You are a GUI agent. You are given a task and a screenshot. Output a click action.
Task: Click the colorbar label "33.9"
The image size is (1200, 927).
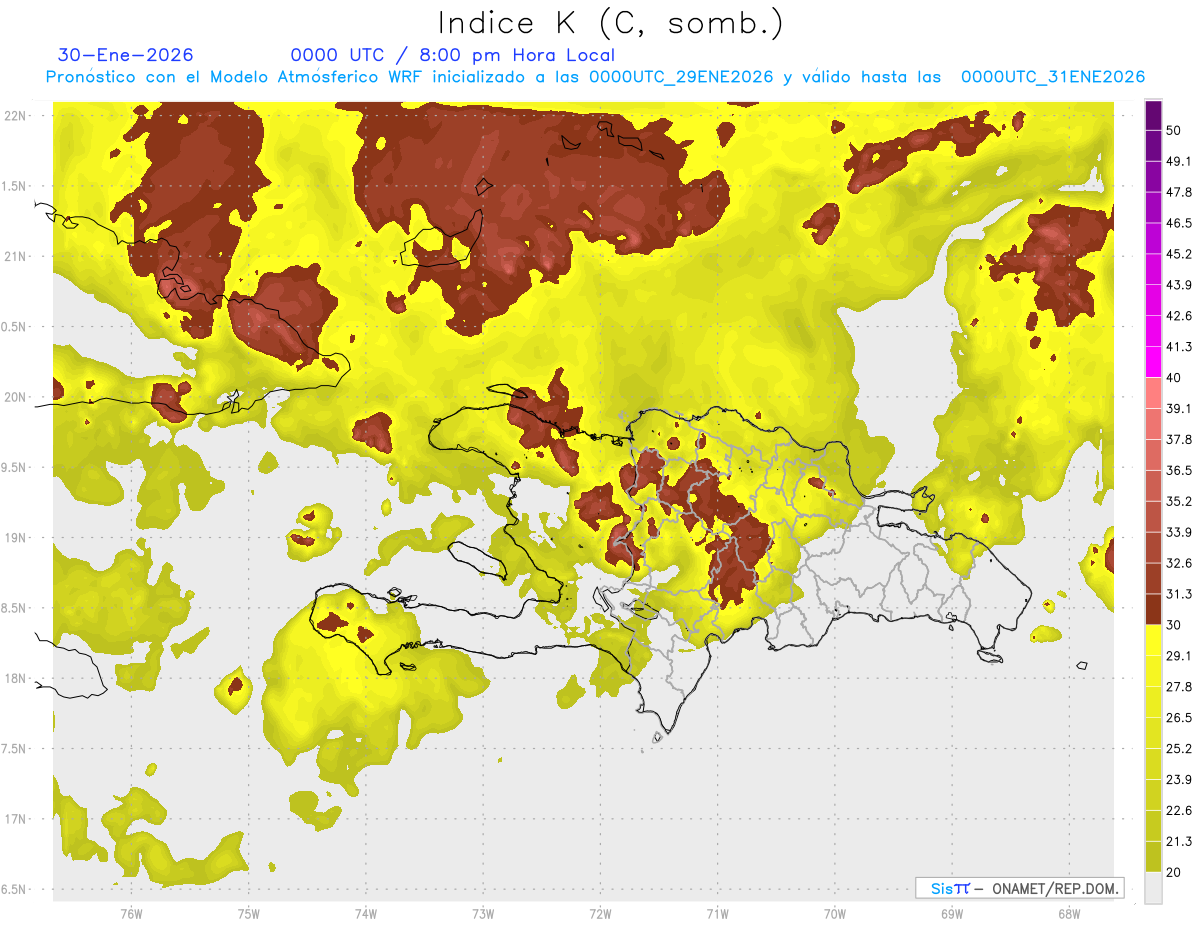[1179, 532]
